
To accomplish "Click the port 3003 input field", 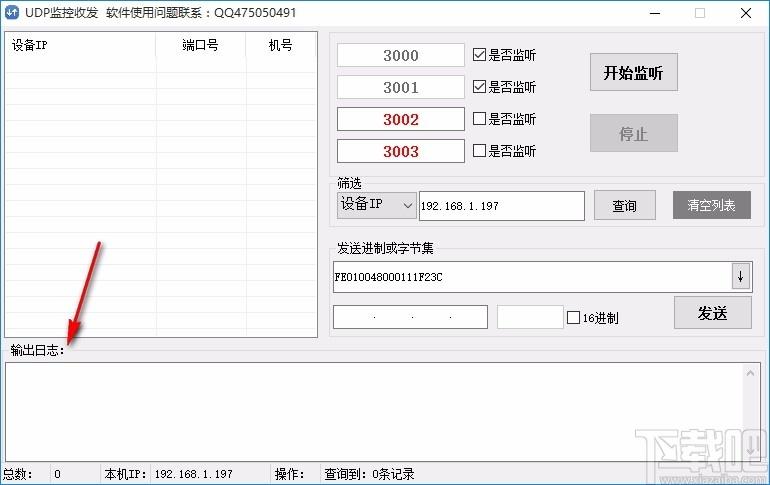I will pos(401,151).
